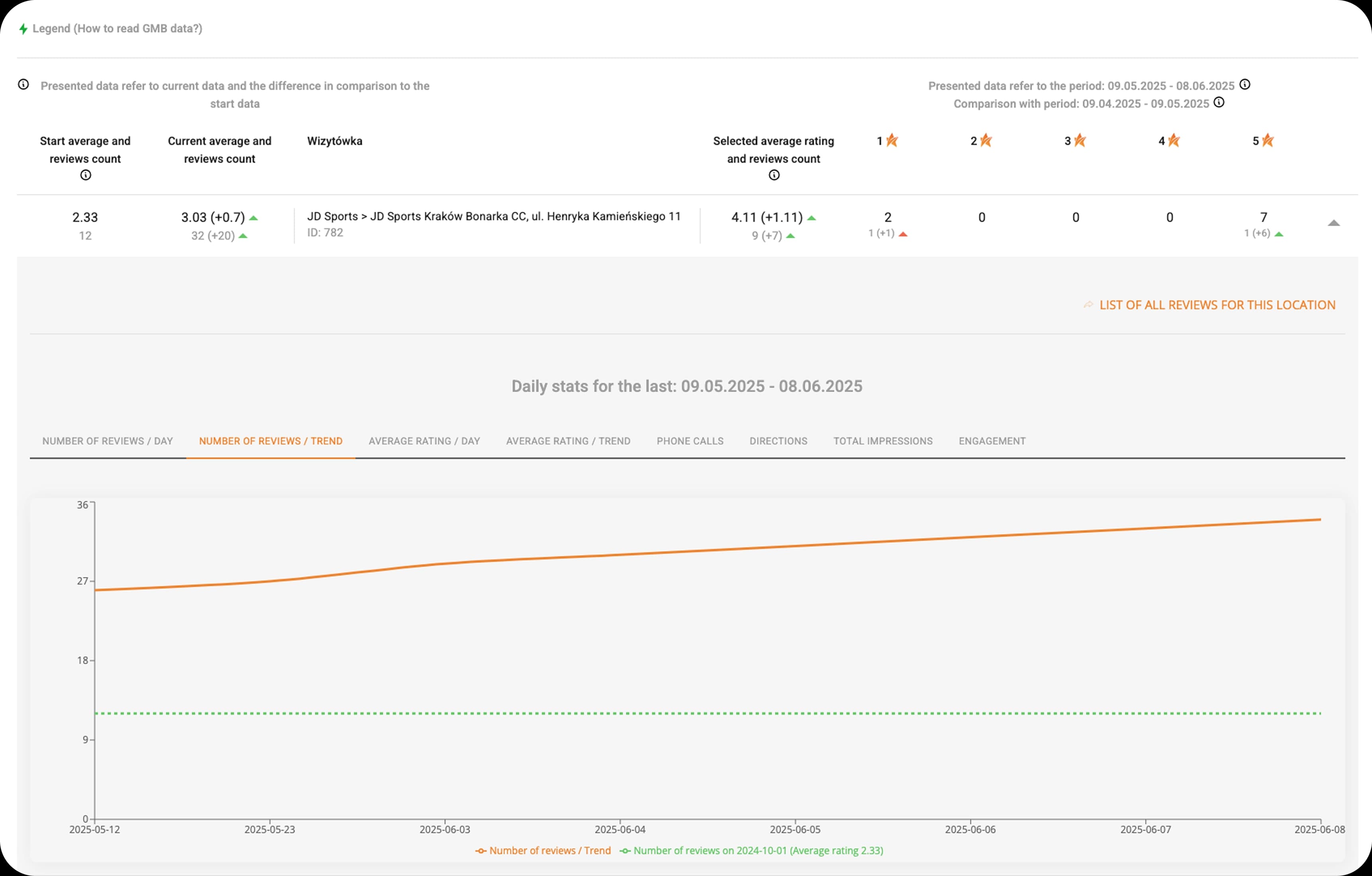The image size is (1372, 876).
Task: Click the green lightning bolt Legend icon
Action: pos(24,29)
